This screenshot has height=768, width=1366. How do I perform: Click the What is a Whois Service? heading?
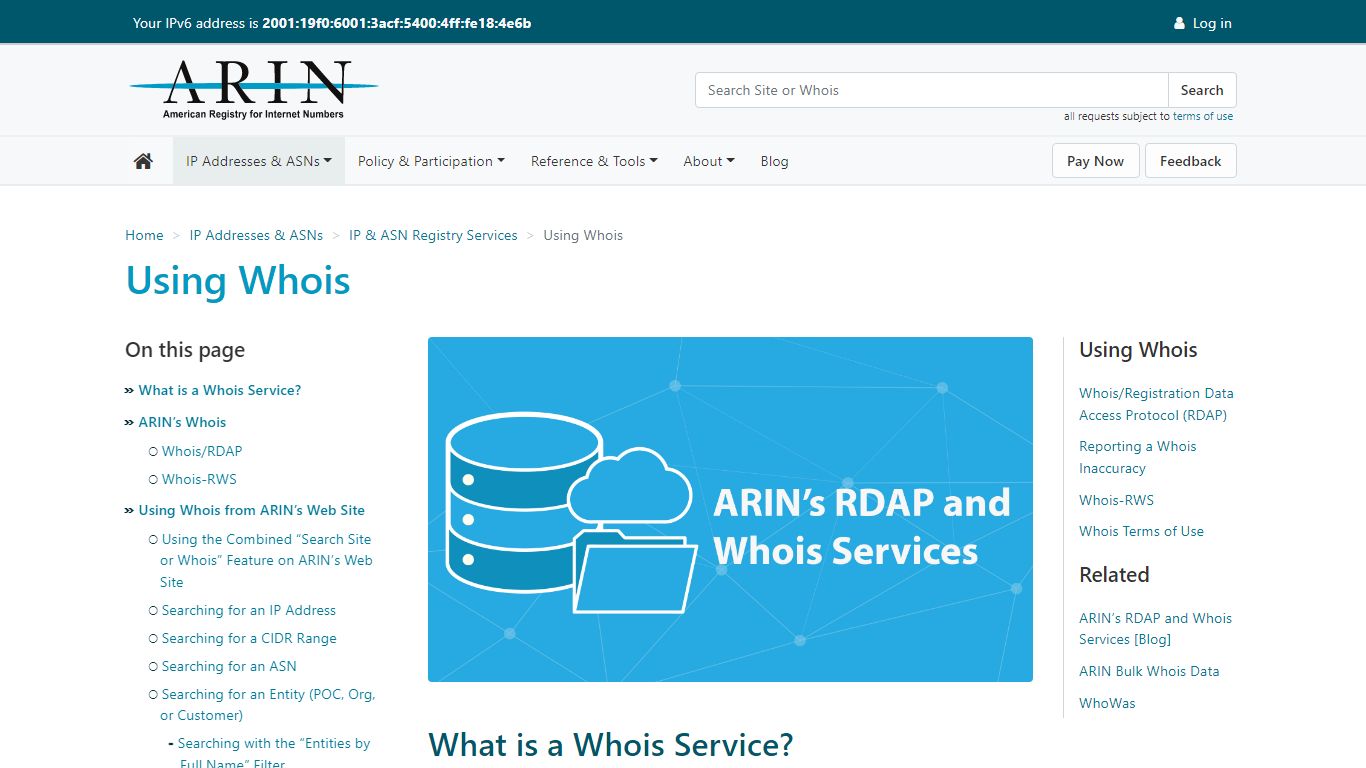click(x=611, y=746)
